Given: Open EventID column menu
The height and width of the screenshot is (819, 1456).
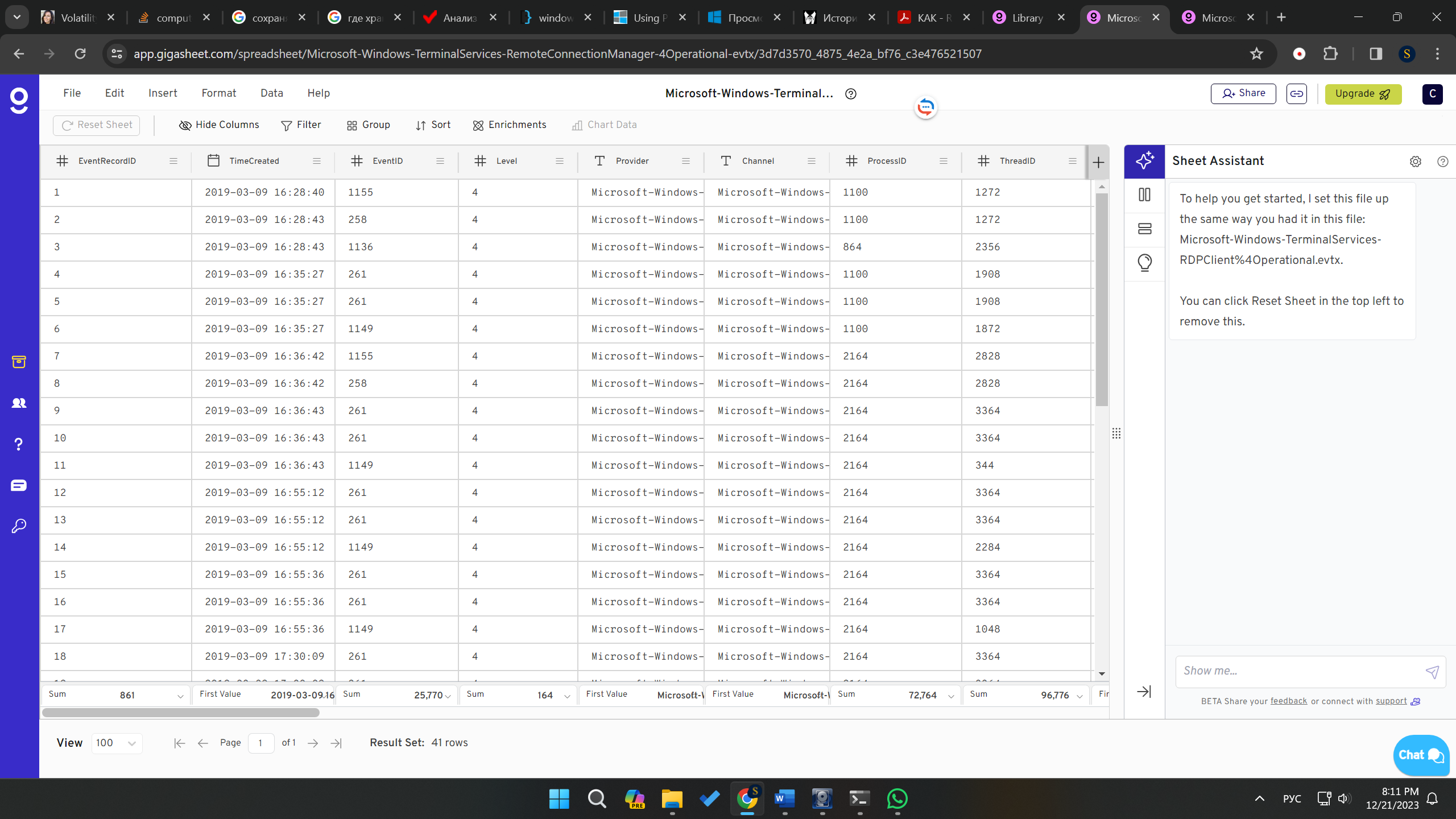Looking at the screenshot, I should [440, 162].
